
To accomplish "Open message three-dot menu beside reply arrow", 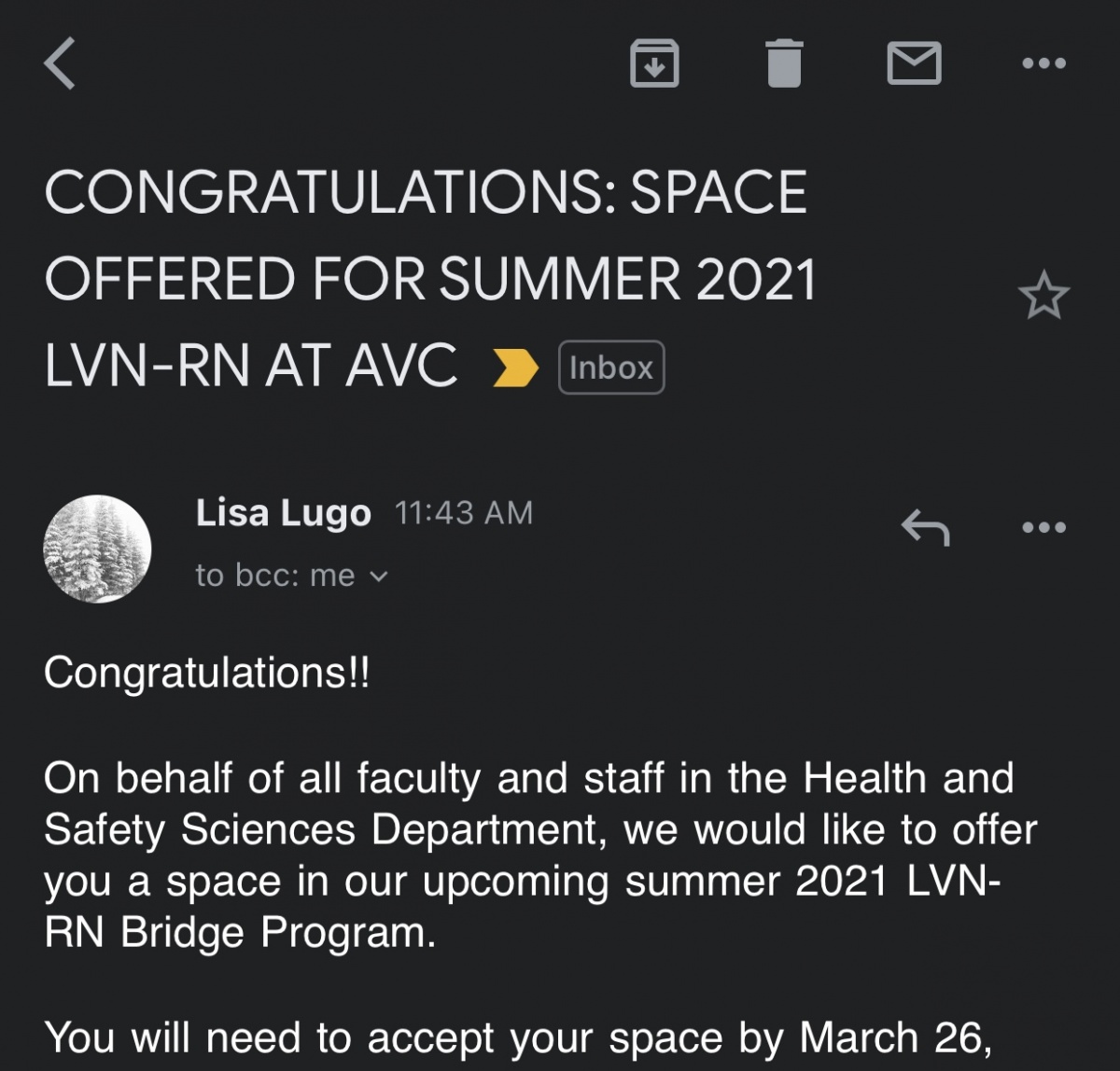I will (x=1043, y=527).
